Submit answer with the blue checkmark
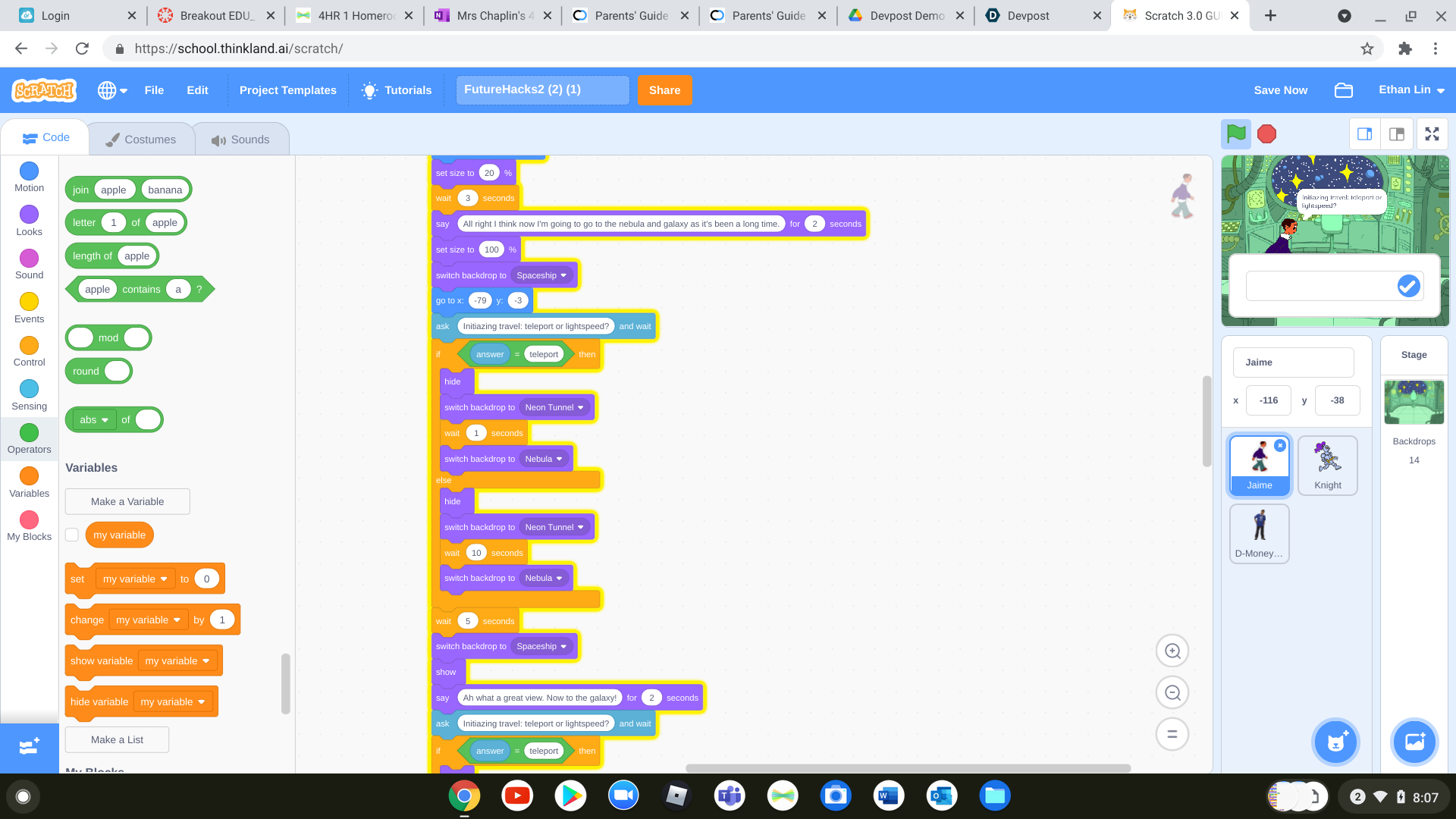 click(x=1408, y=286)
